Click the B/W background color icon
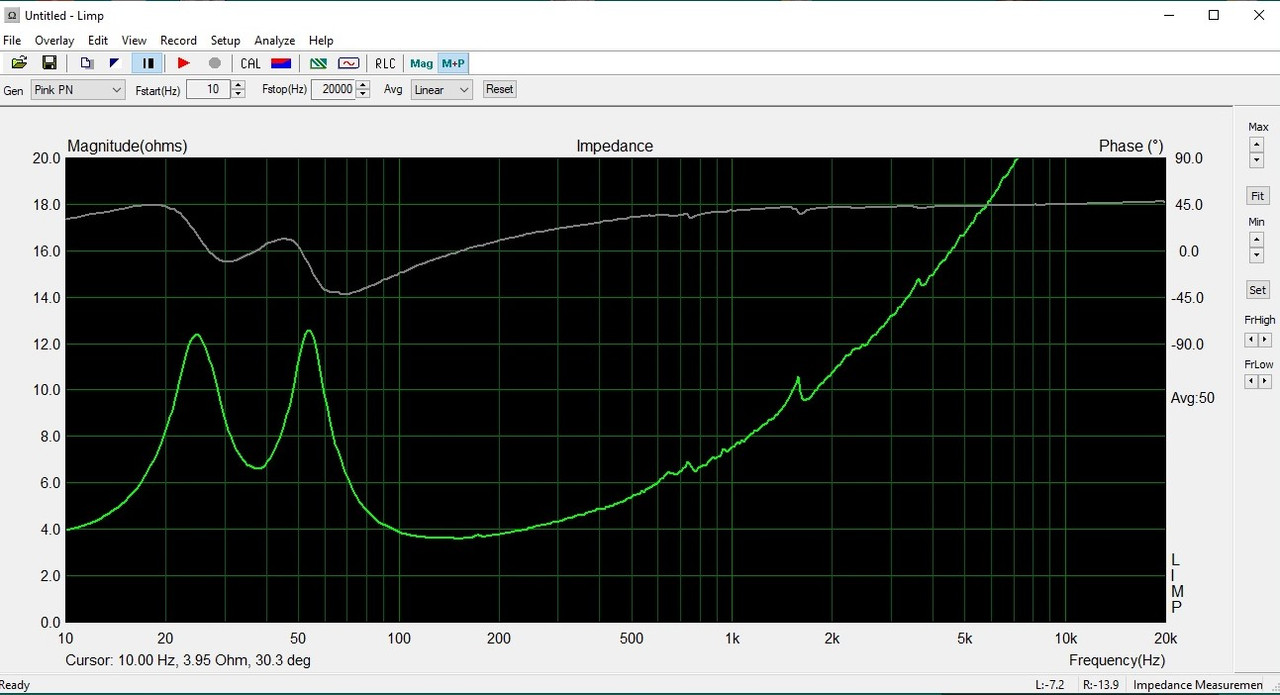The image size is (1280, 695). (x=114, y=63)
